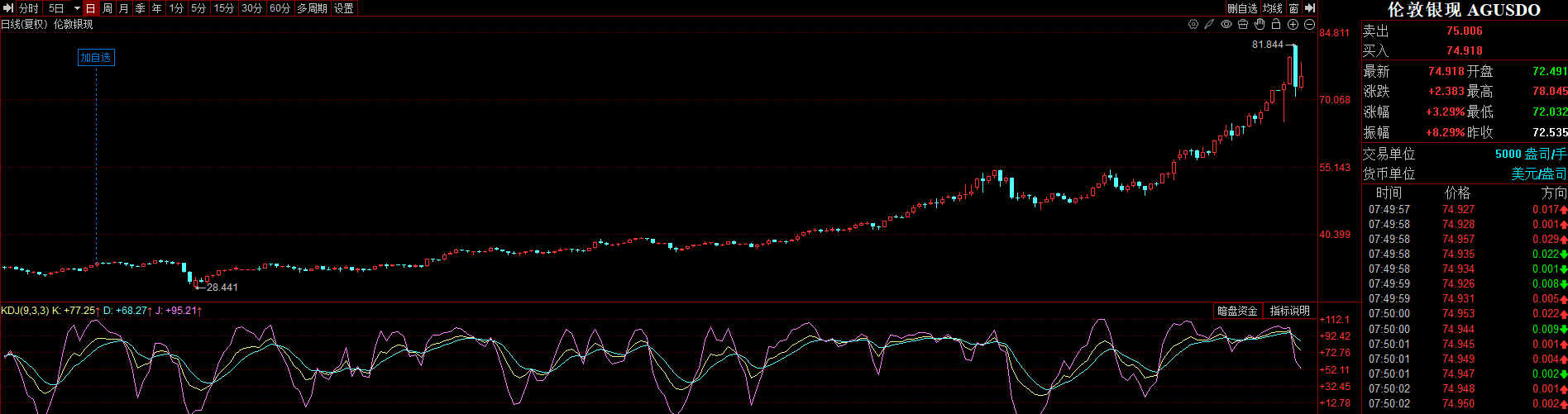The width and height of the screenshot is (1568, 414).
Task: Click the 加自选 marker label on chart
Action: click(95, 58)
